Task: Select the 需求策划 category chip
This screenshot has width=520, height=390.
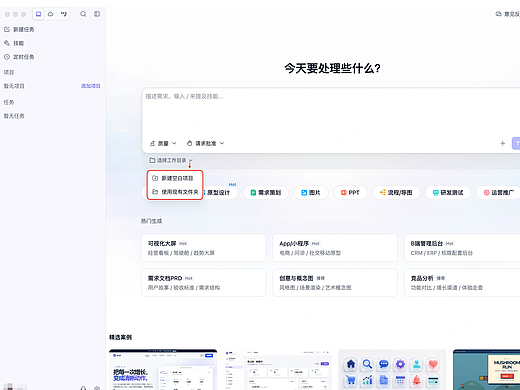Action: [x=266, y=193]
